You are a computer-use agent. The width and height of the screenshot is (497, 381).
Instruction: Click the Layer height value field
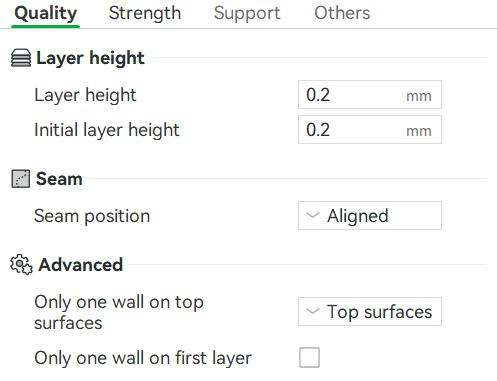(370, 95)
